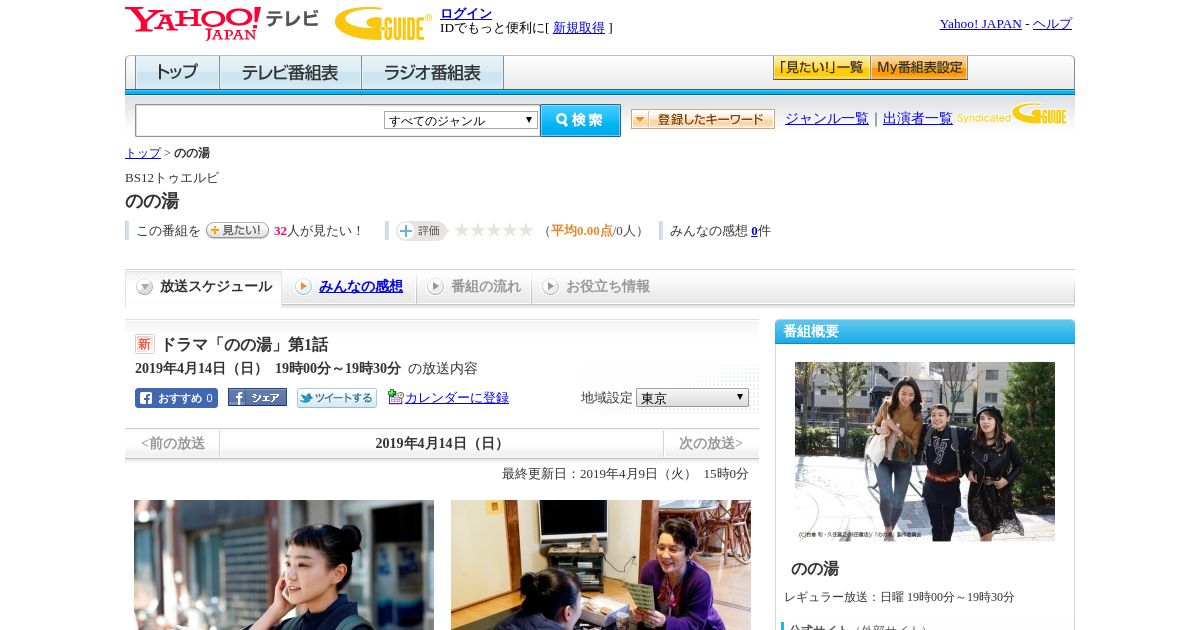Open the 番組概要 three women photo
Viewport: 1200px width, 630px height.
tap(925, 452)
